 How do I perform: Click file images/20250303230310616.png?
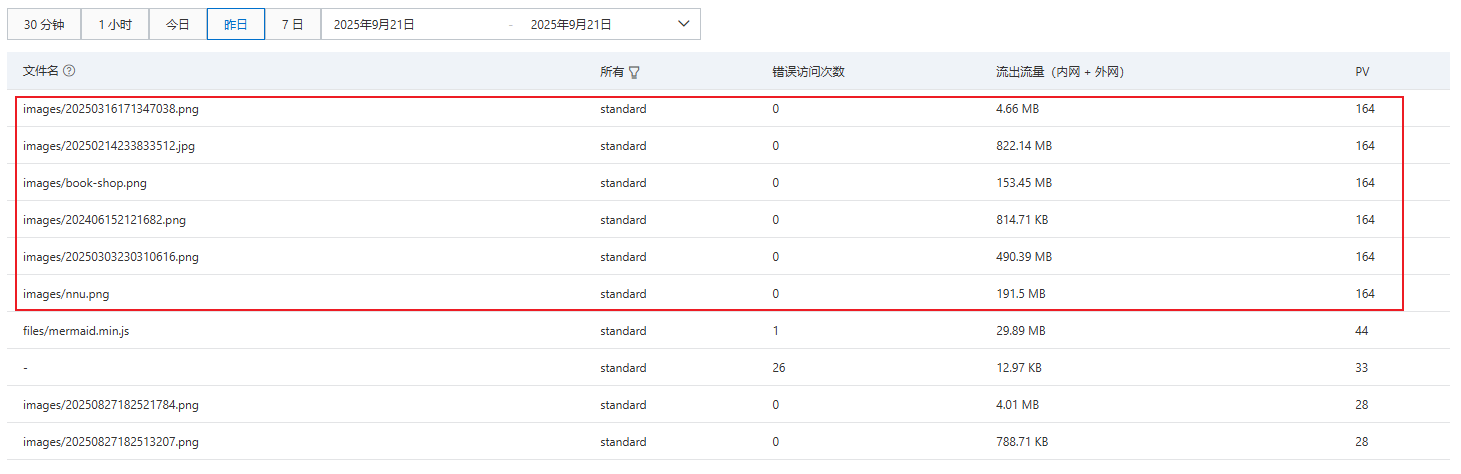coord(111,257)
